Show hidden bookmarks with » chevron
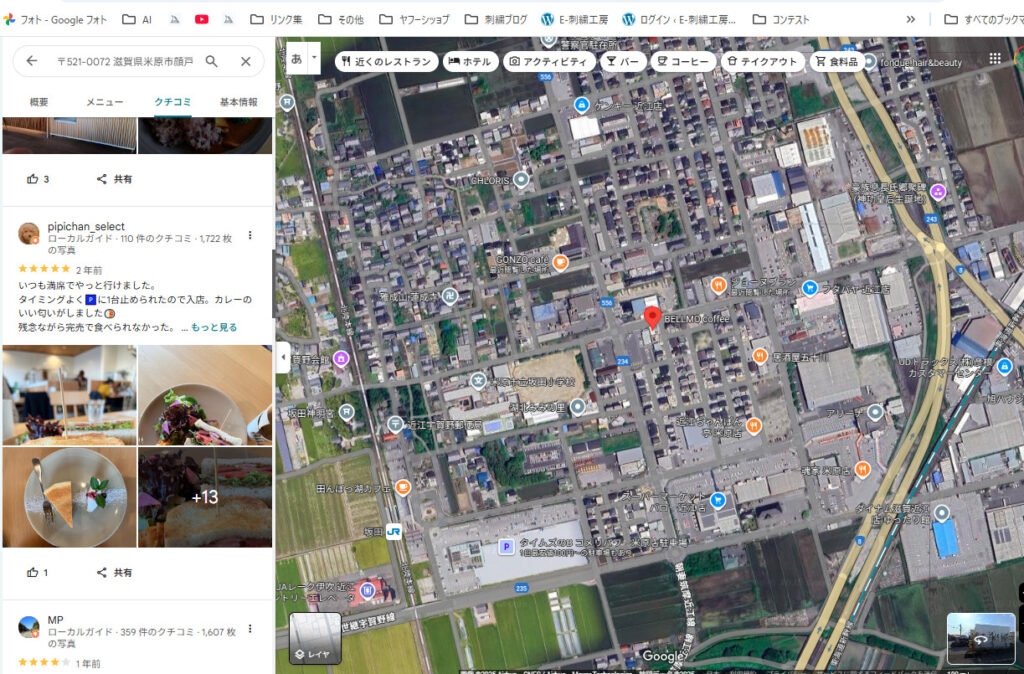Viewport: 1024px width, 674px height. click(x=910, y=20)
